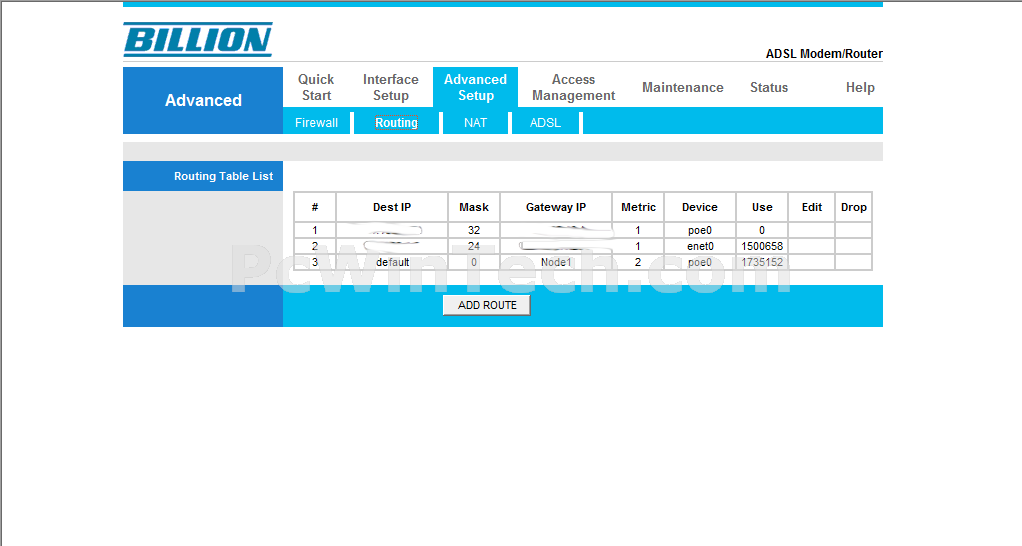Click the mask value 24
The width and height of the screenshot is (1022, 546).
pyautogui.click(x=474, y=246)
